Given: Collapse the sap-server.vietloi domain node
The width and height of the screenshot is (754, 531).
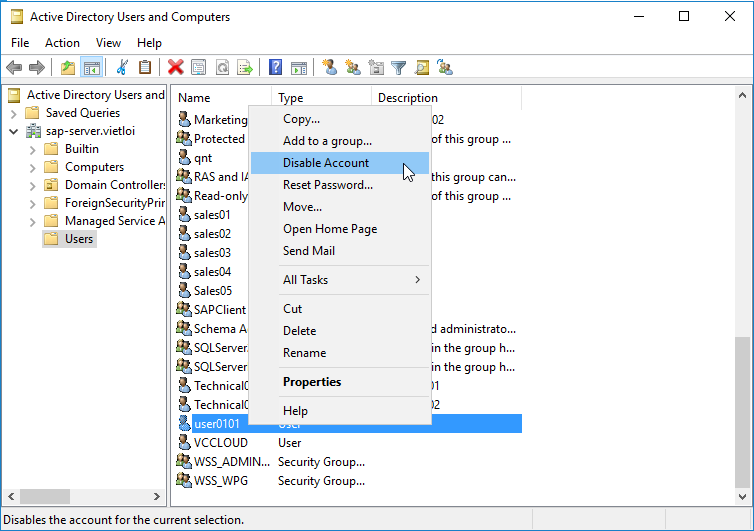Looking at the screenshot, I should pyautogui.click(x=13, y=131).
